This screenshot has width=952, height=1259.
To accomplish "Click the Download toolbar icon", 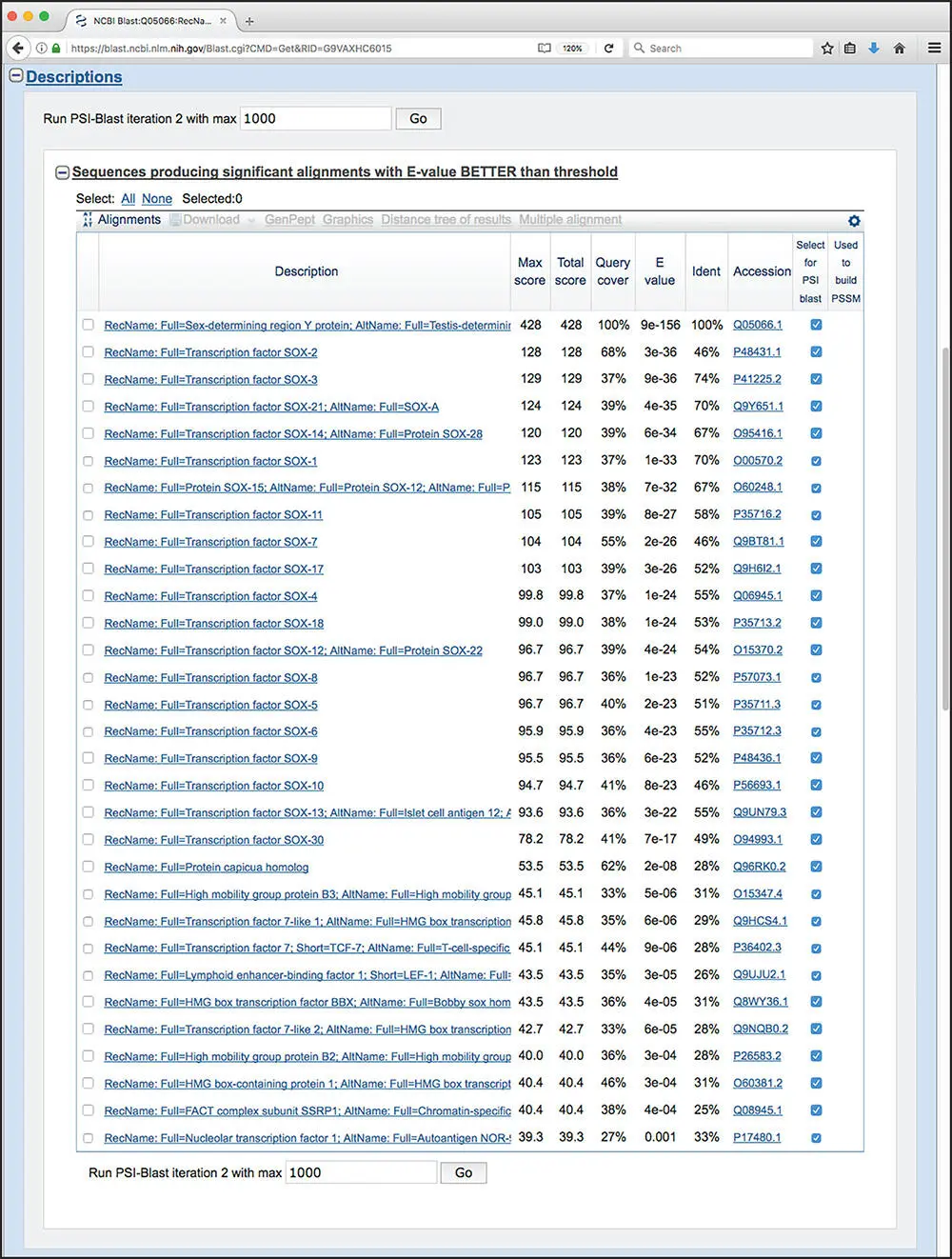I will pos(175,220).
